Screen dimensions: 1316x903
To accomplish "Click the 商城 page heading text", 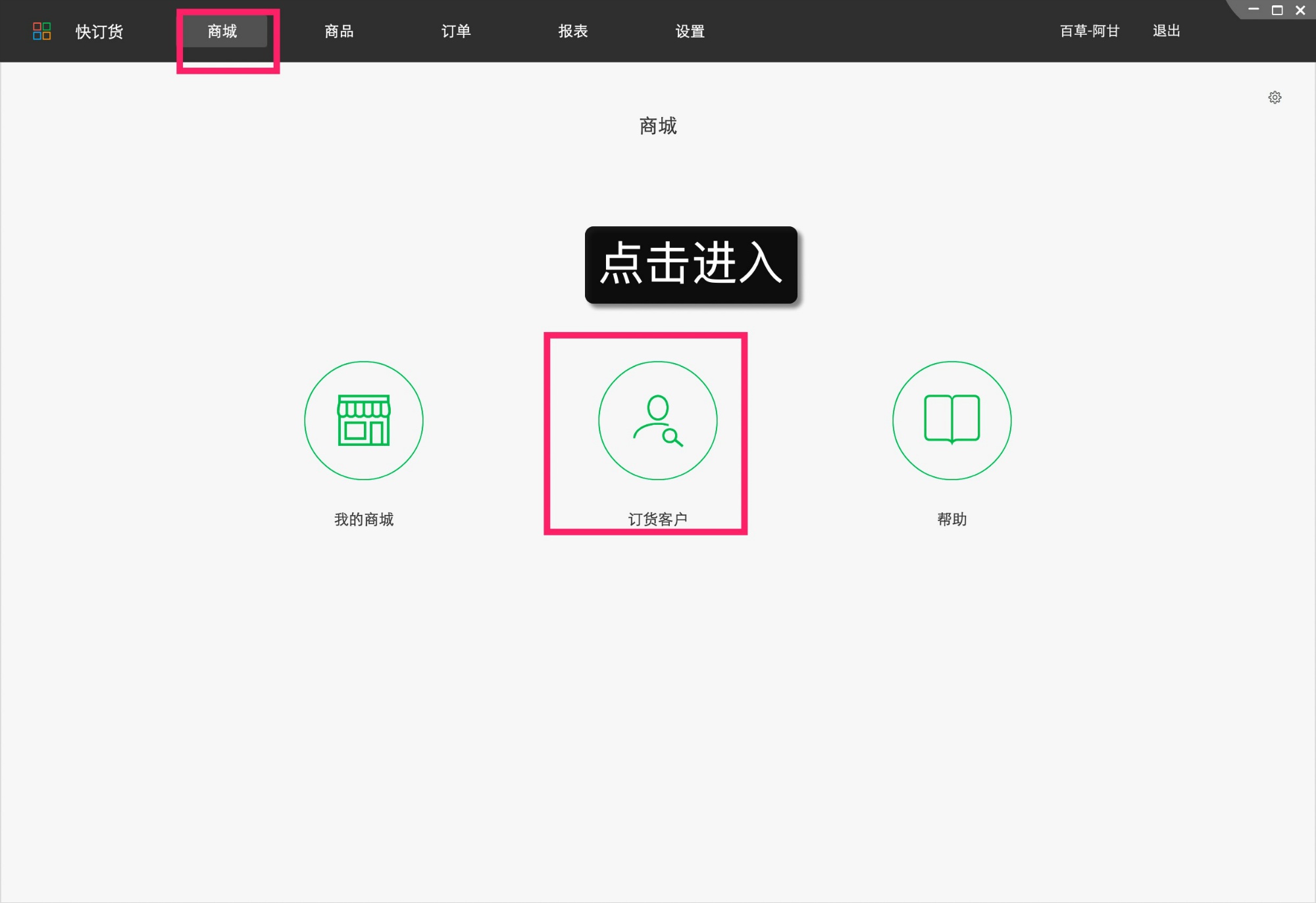I will click(x=657, y=126).
